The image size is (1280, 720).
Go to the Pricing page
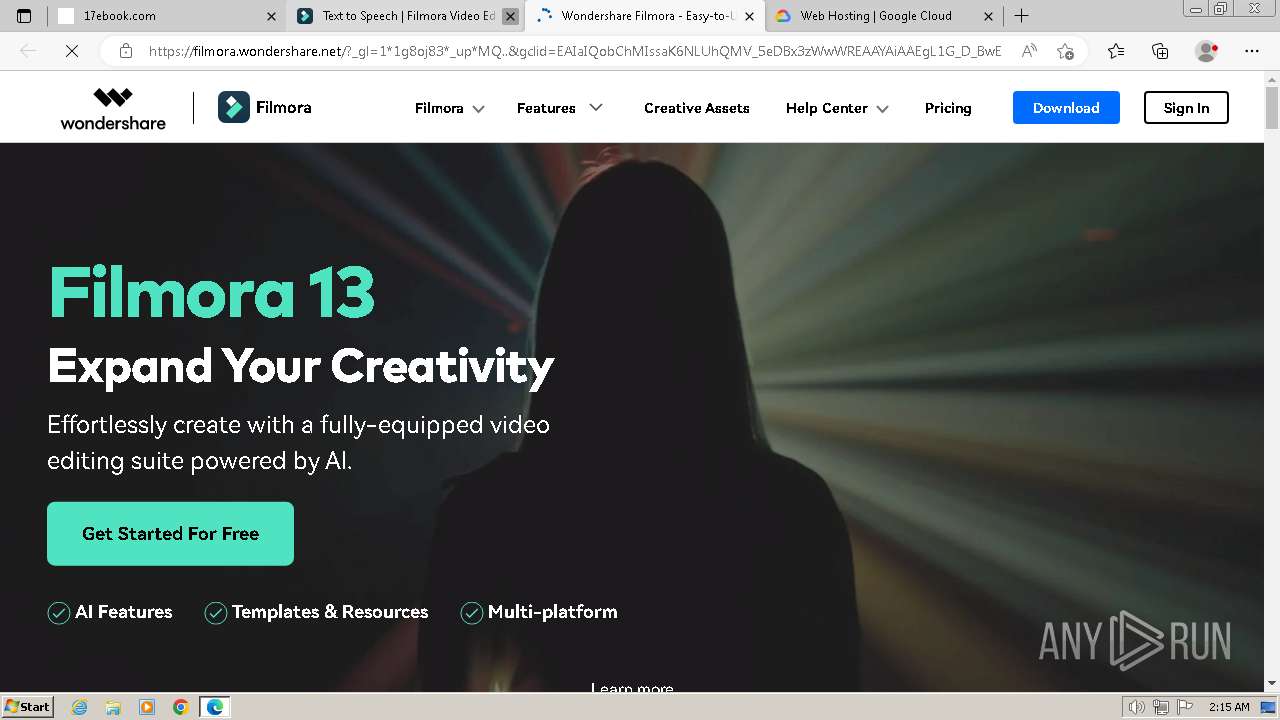pyautogui.click(x=948, y=108)
